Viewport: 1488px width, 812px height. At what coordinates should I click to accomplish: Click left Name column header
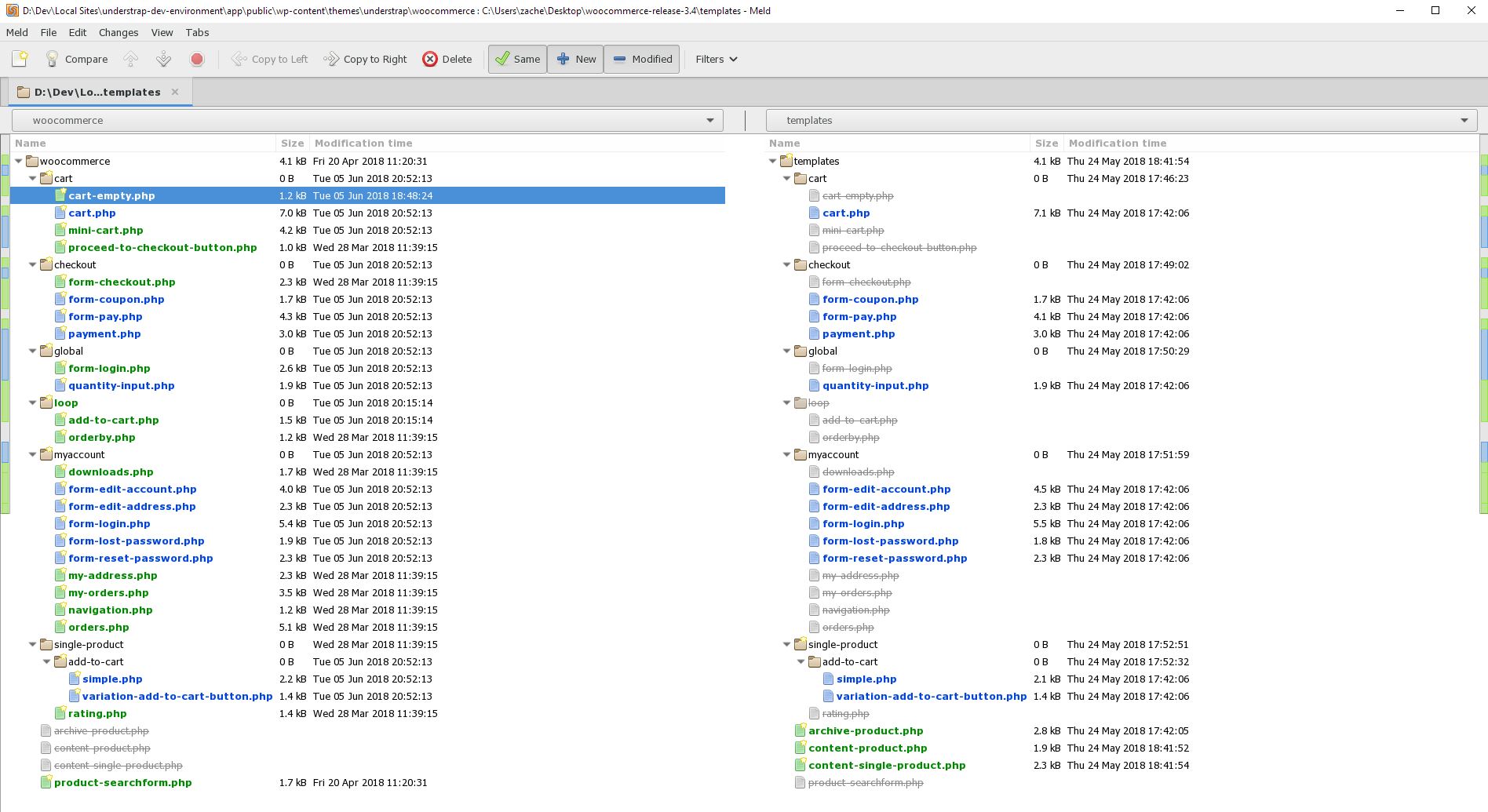(143, 143)
